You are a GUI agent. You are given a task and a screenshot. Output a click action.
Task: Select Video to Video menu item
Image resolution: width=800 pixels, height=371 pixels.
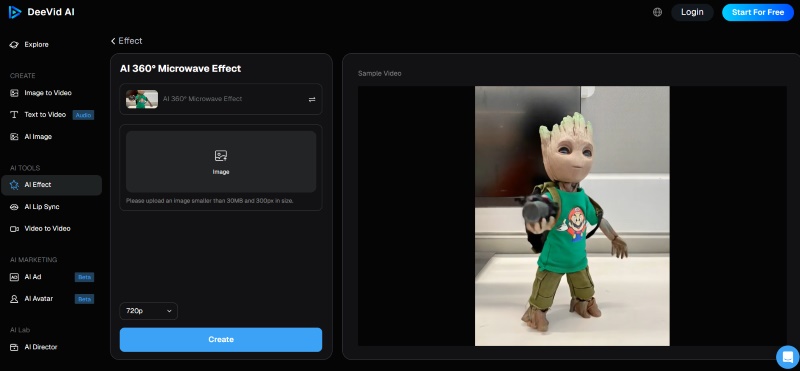point(51,229)
